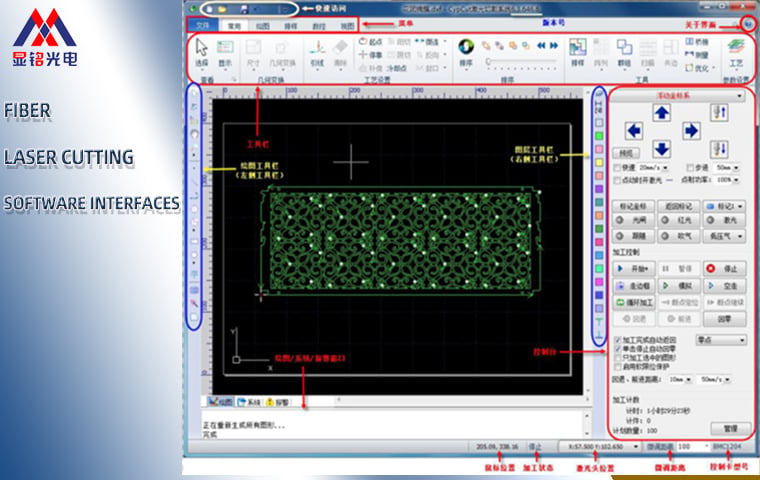
Task: Click the 循环加工 loop processing button
Action: click(633, 303)
